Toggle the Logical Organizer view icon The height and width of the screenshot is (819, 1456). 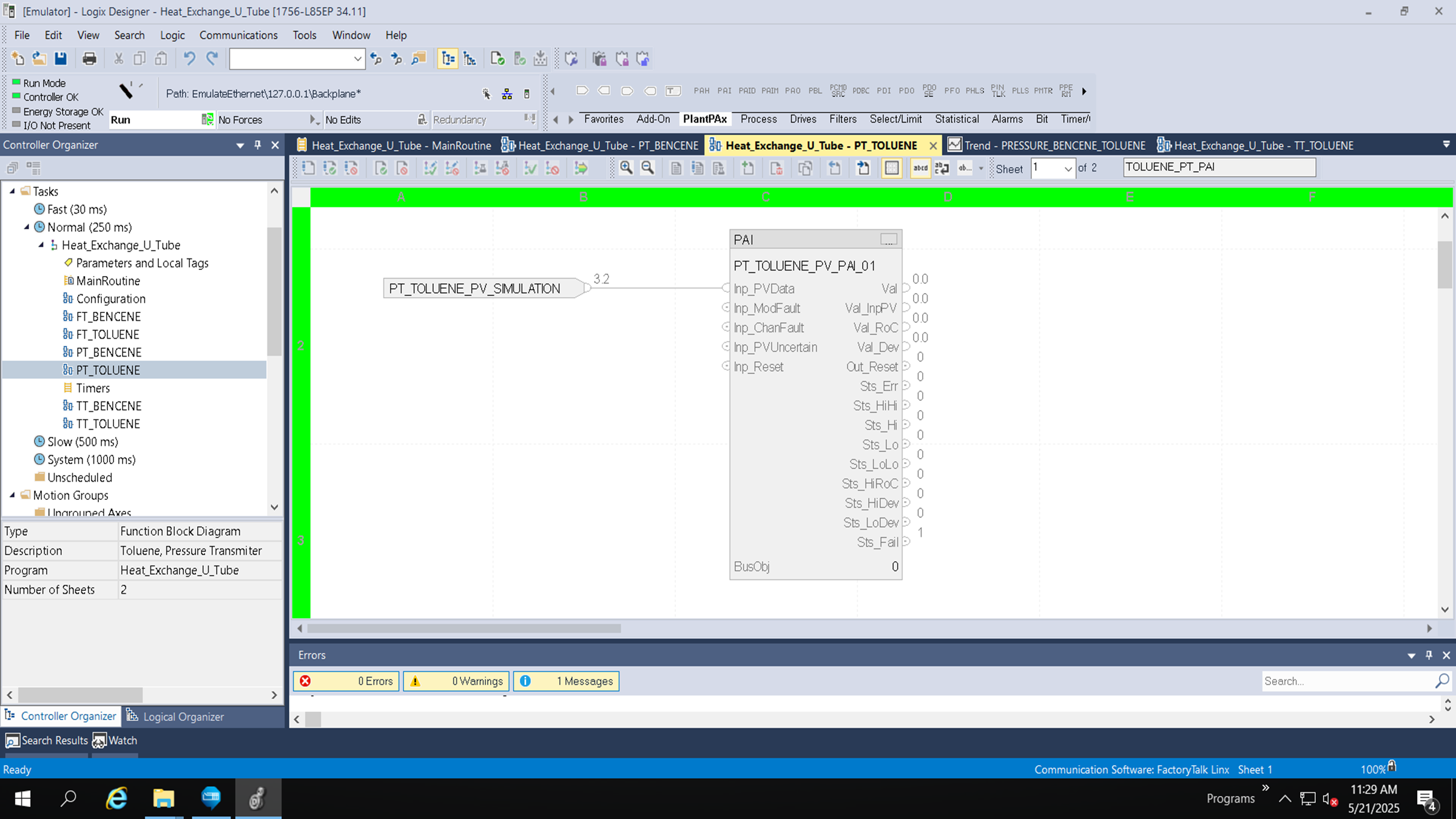(470, 58)
